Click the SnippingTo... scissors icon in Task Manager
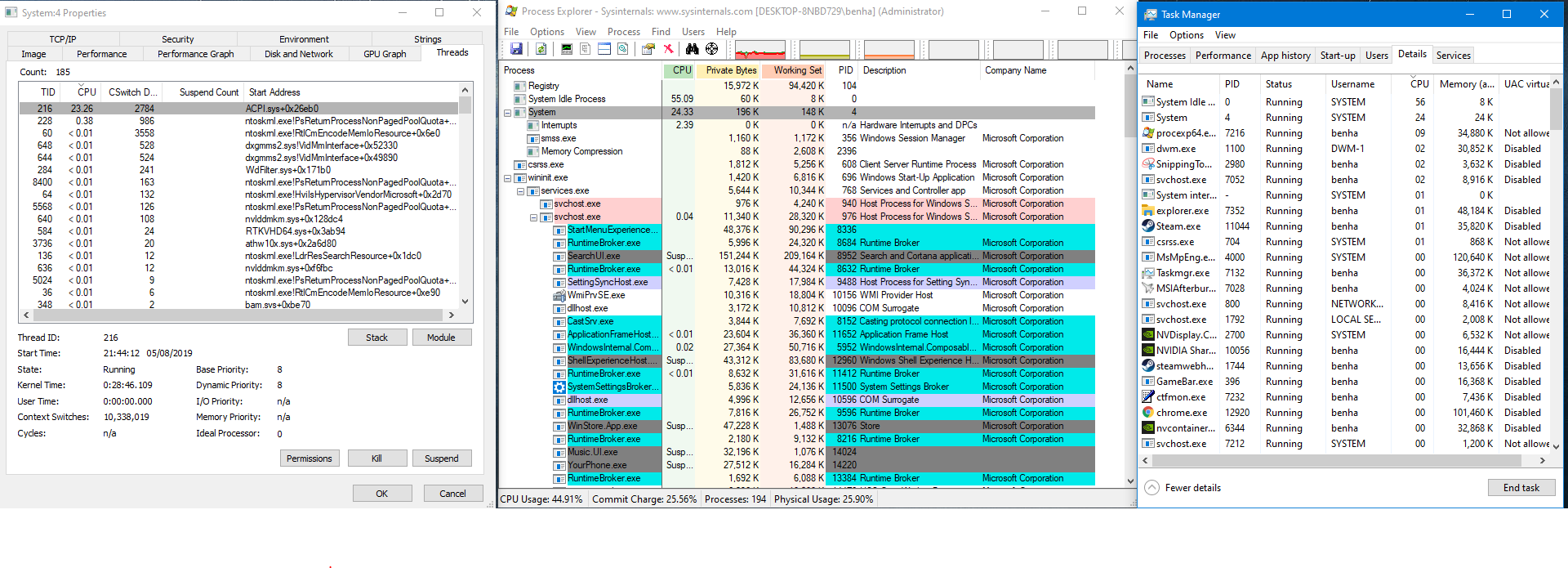The height and width of the screenshot is (568, 1568). click(x=1148, y=164)
